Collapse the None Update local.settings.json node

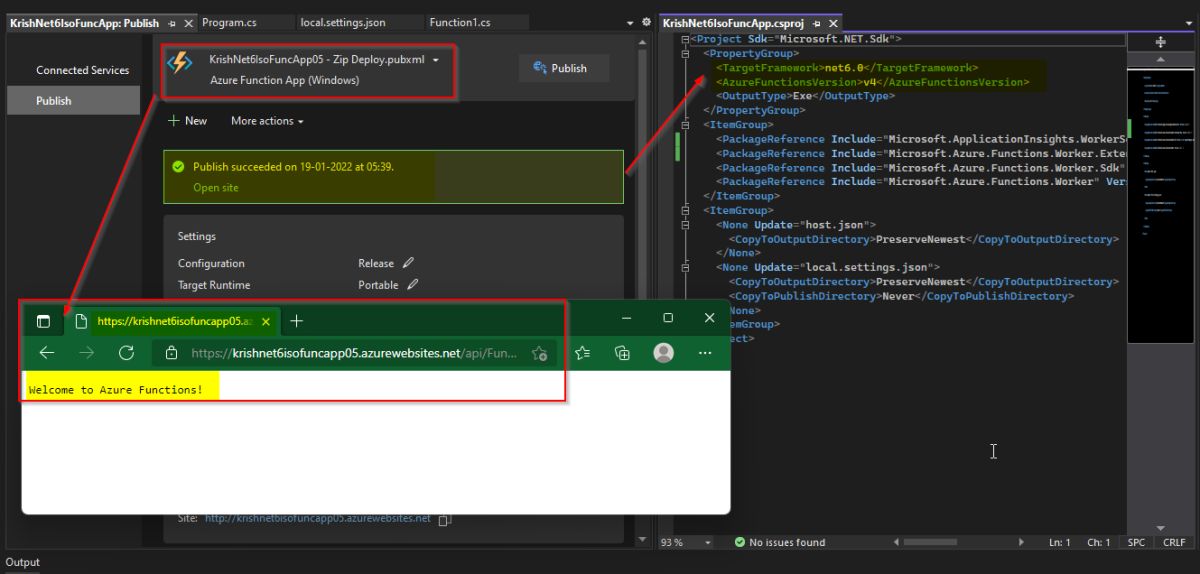click(685, 268)
